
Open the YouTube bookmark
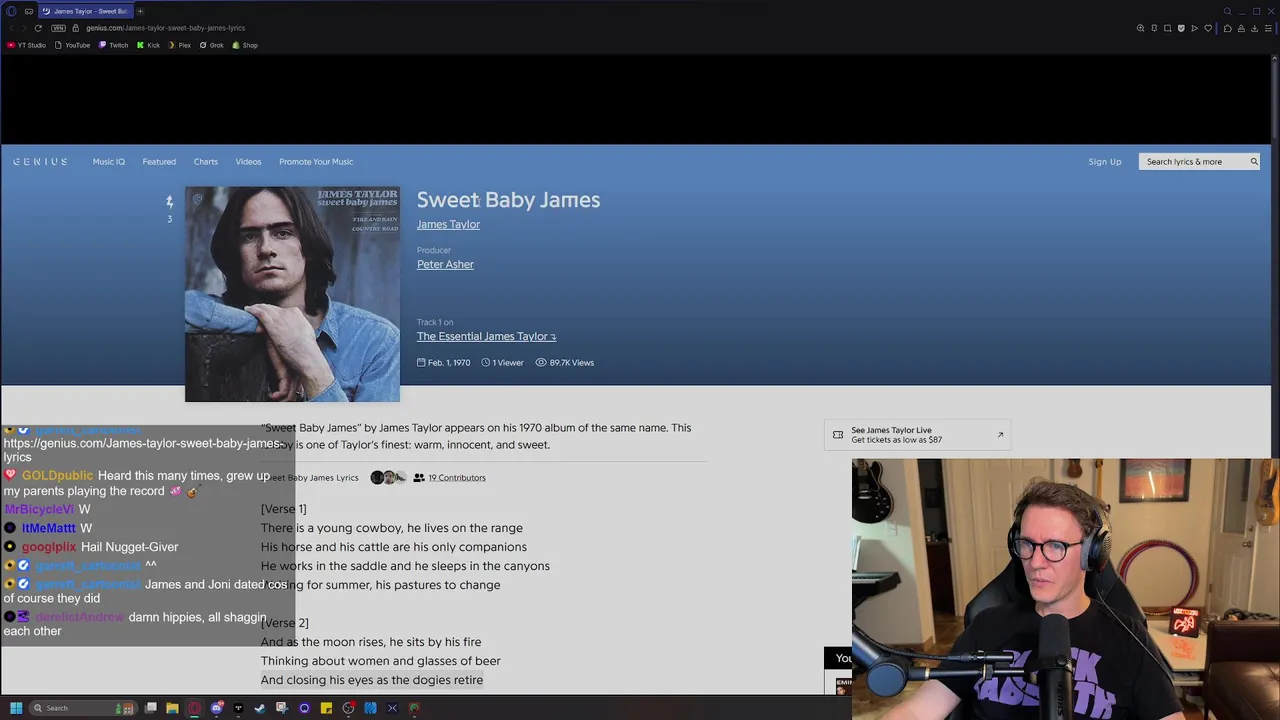72,45
